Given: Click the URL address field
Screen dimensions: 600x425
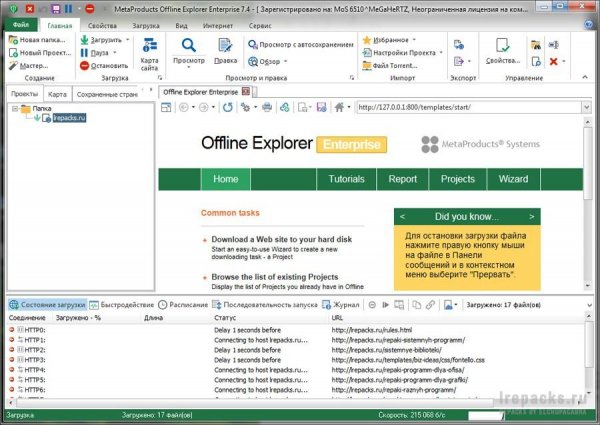Looking at the screenshot, I should pos(469,107).
